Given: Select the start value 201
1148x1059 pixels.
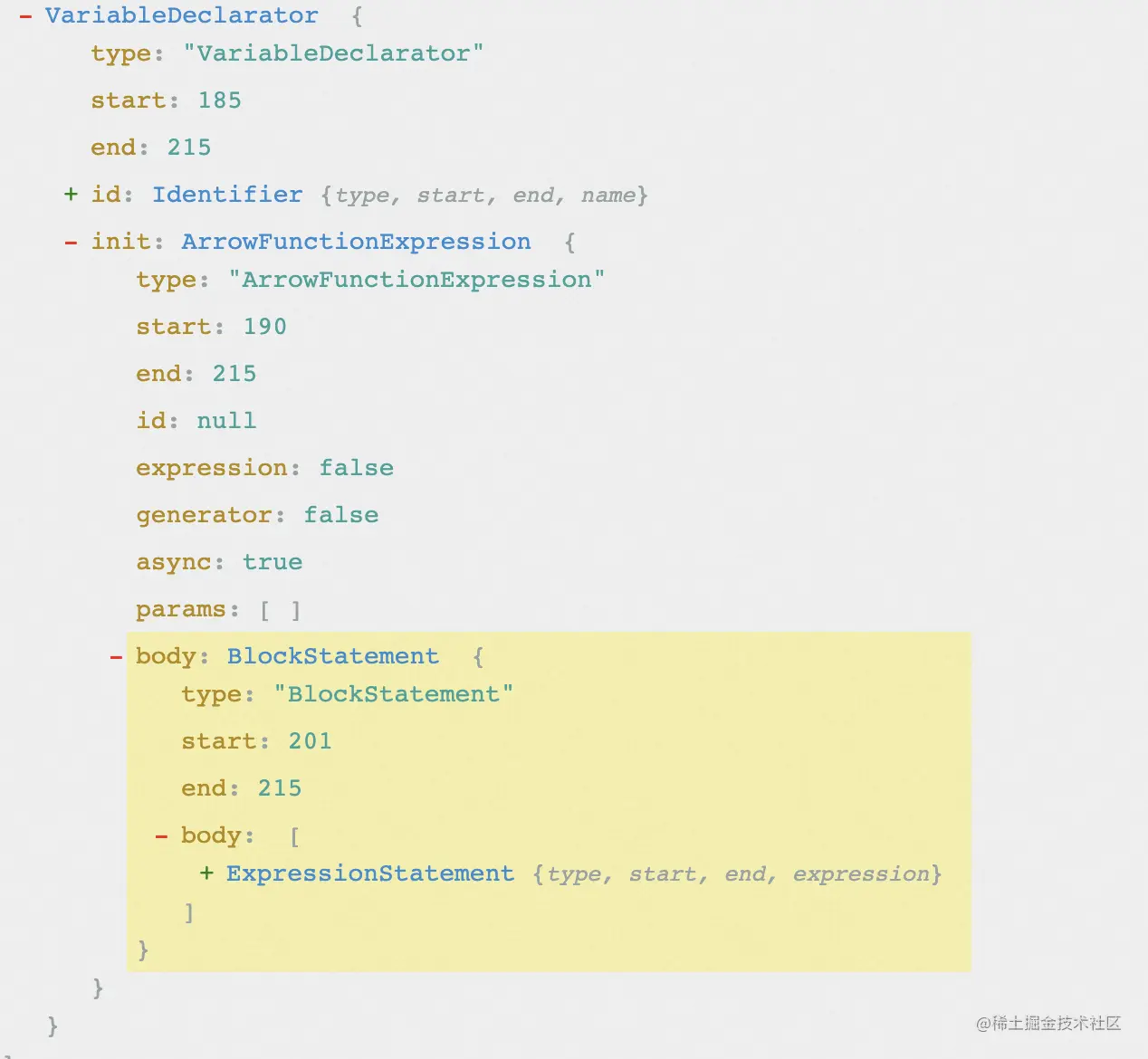Looking at the screenshot, I should click(310, 741).
